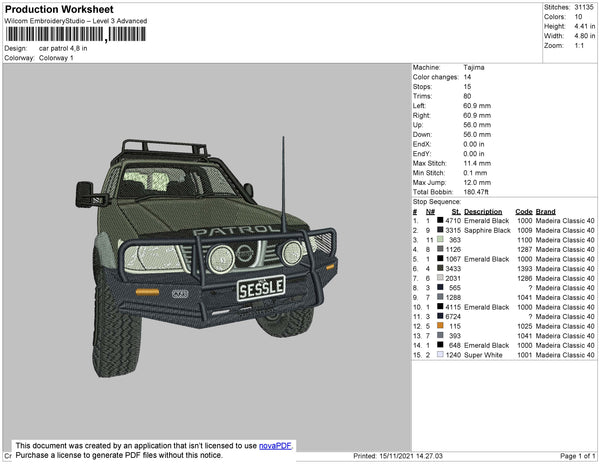Screen dimensions: 600x464
Task: Click the Color changes value 14
Action: point(467,77)
